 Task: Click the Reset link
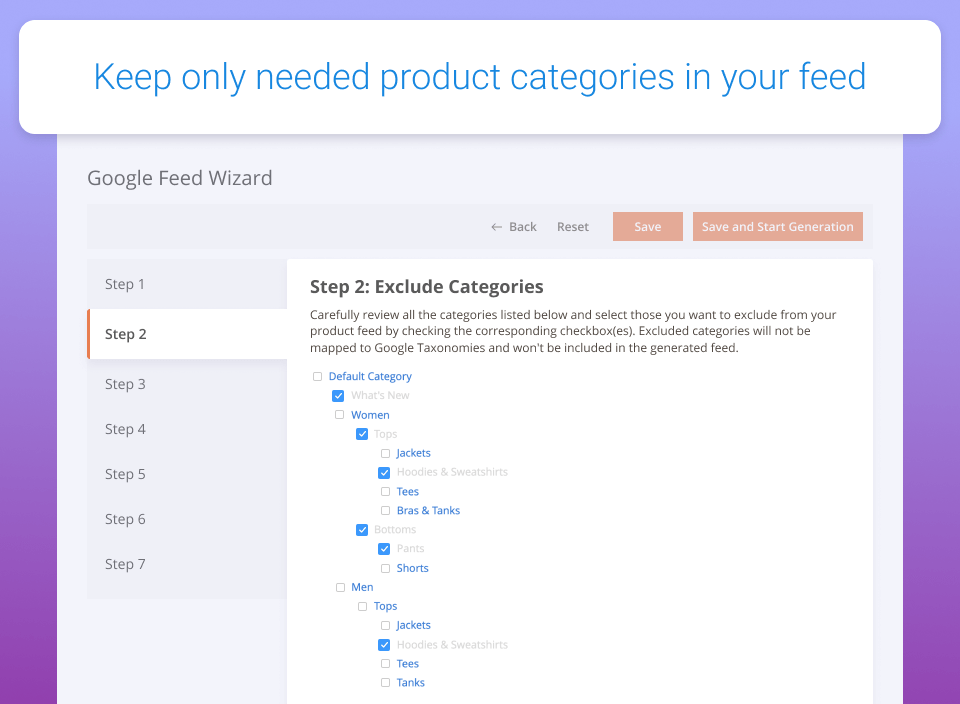(x=572, y=227)
